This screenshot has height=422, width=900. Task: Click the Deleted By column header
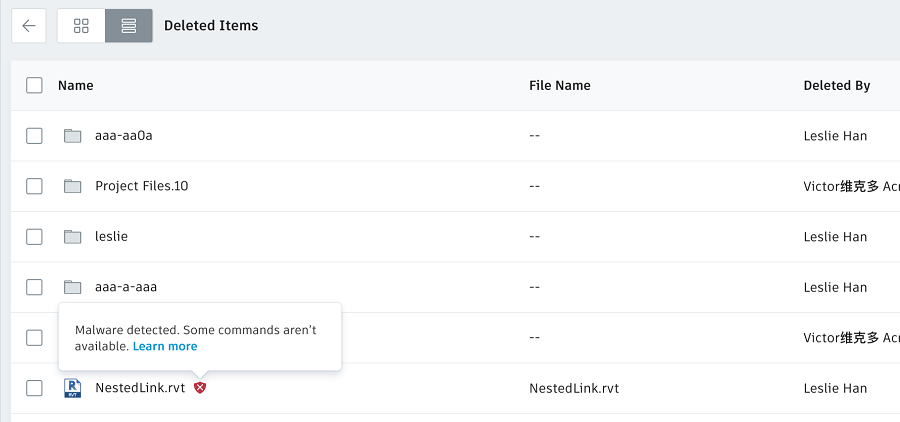836,85
